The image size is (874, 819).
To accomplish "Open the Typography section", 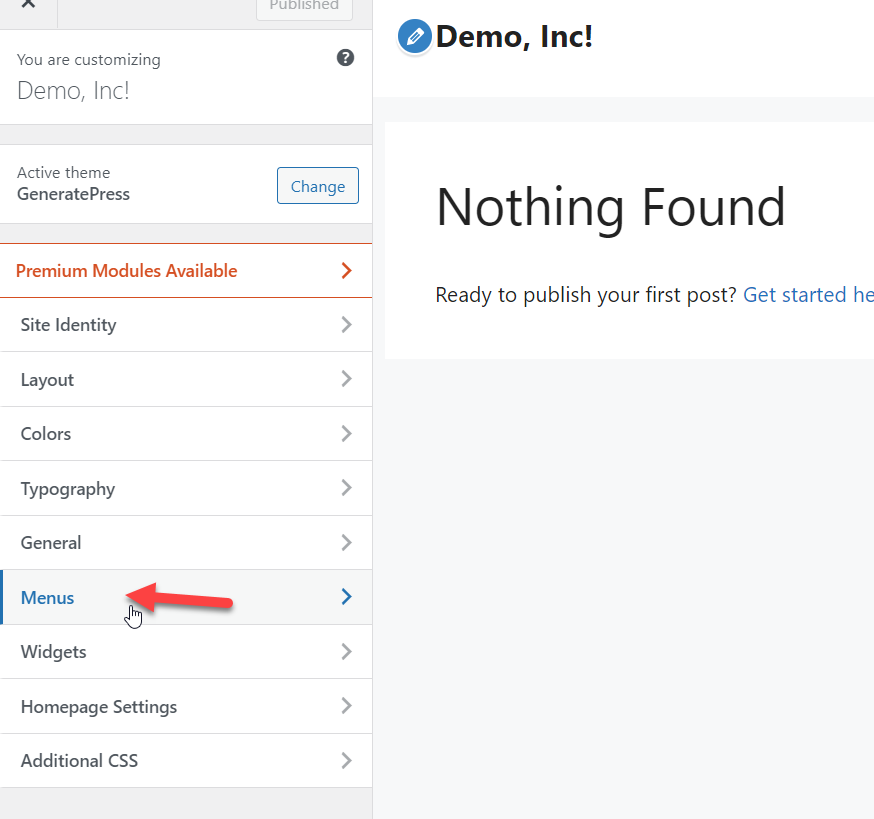I will click(186, 488).
